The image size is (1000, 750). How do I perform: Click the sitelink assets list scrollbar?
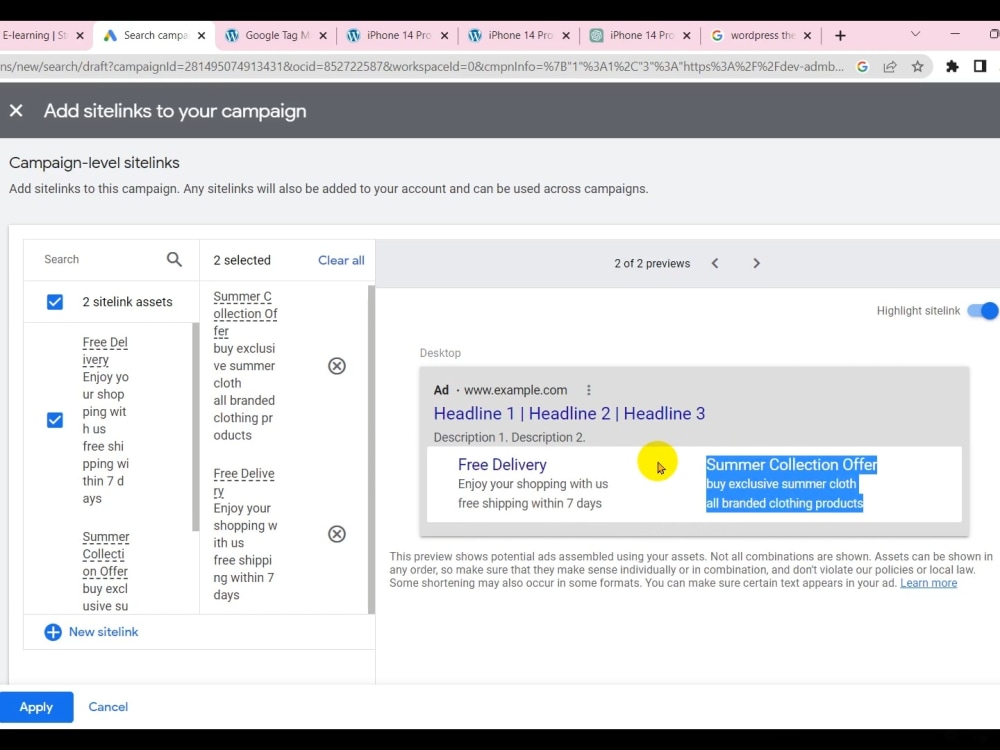click(x=195, y=426)
